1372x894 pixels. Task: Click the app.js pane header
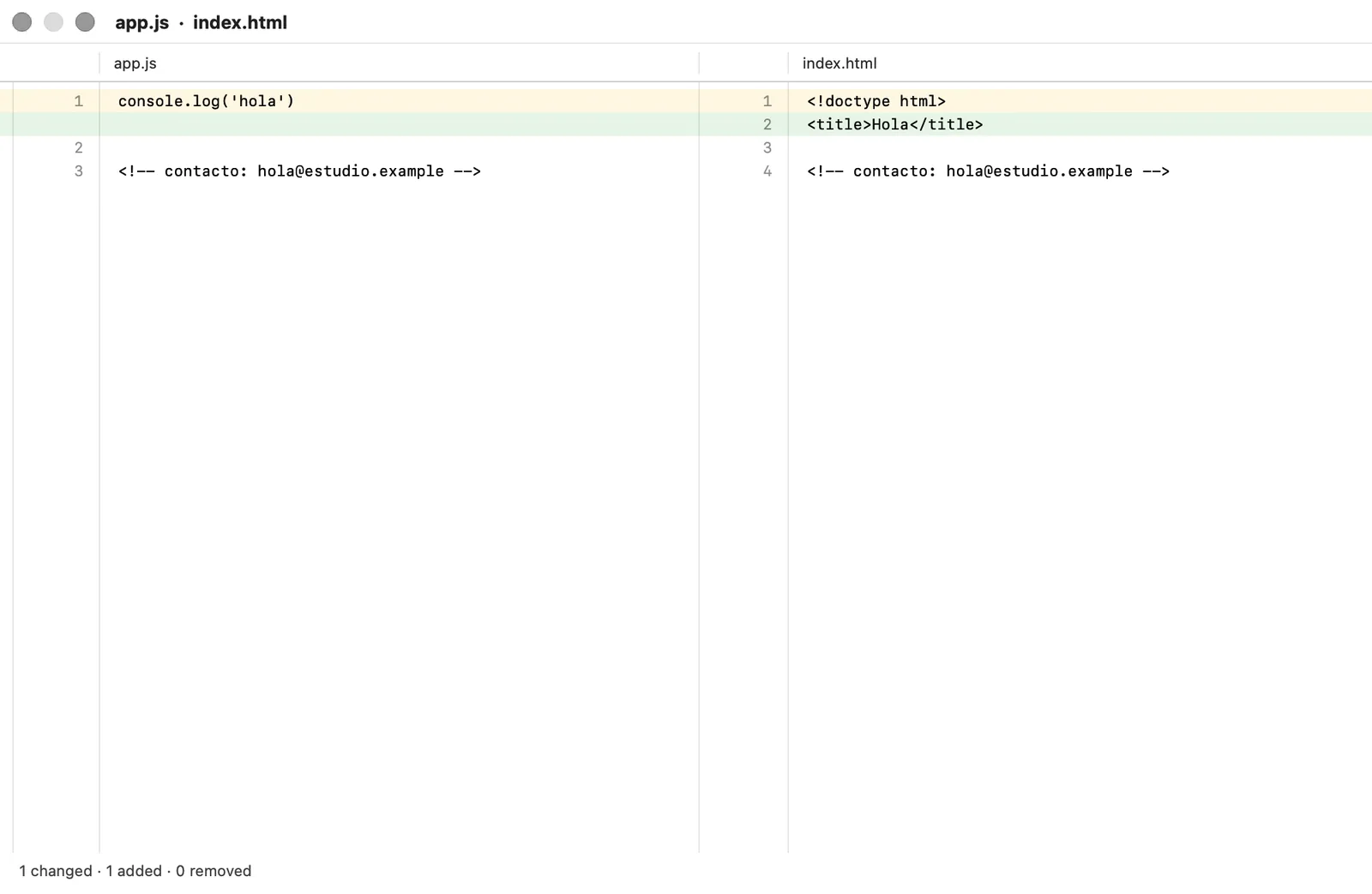pyautogui.click(x=135, y=63)
